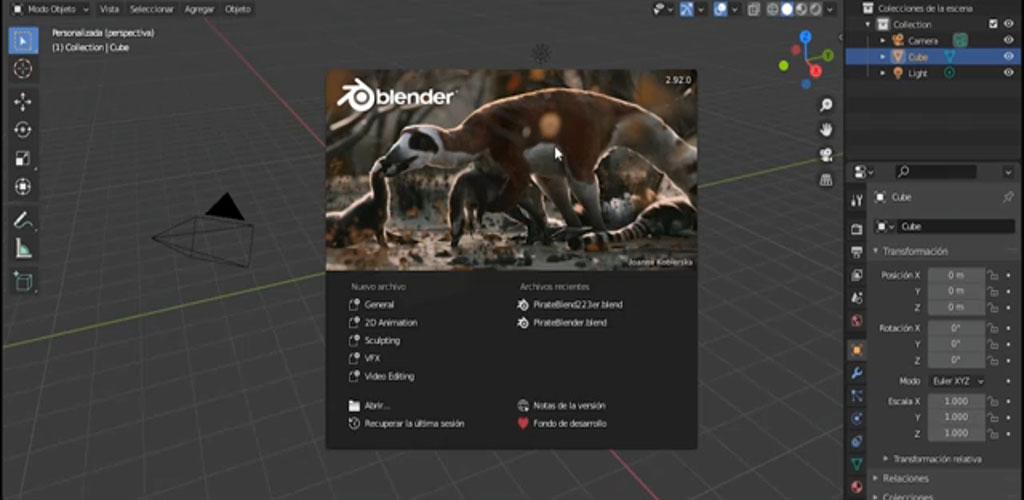This screenshot has height=500, width=1024.
Task: Open the Seleccionar menu
Action: (152, 9)
